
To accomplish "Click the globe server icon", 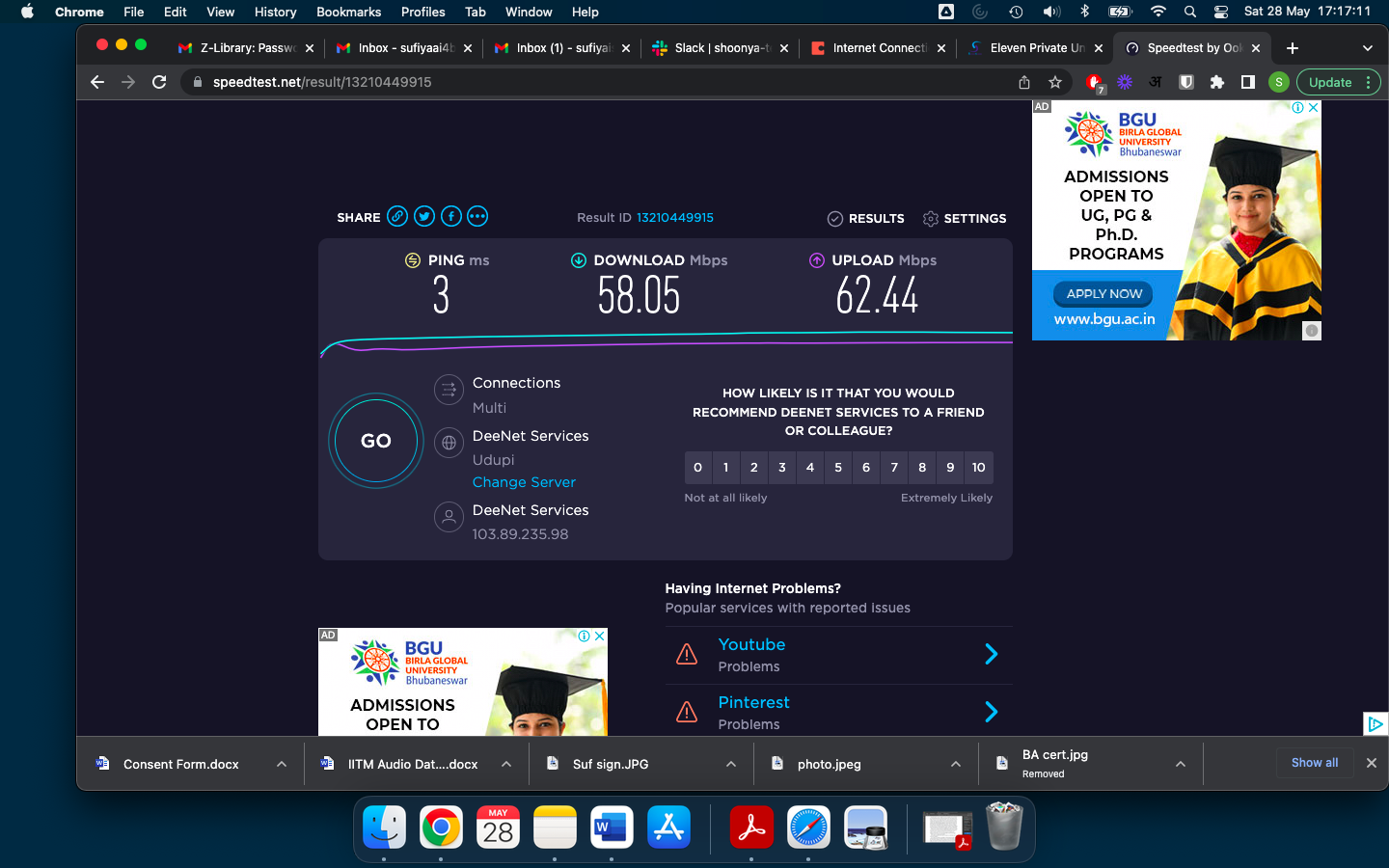I will [x=449, y=443].
